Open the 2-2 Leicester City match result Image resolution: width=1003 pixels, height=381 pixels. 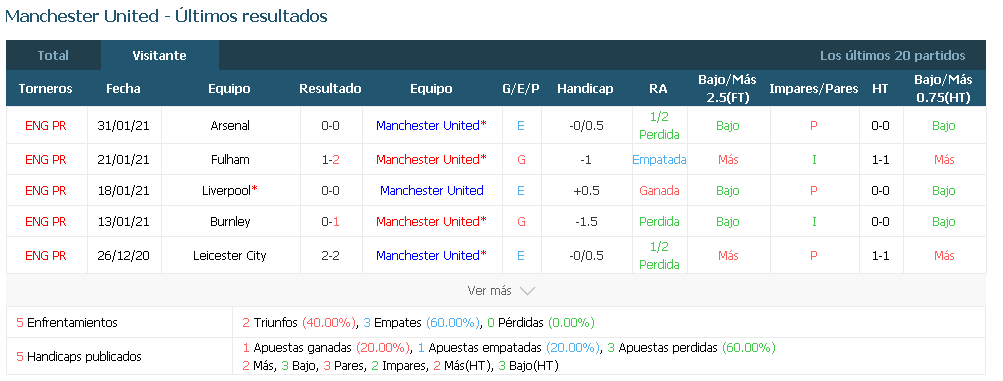click(x=330, y=256)
